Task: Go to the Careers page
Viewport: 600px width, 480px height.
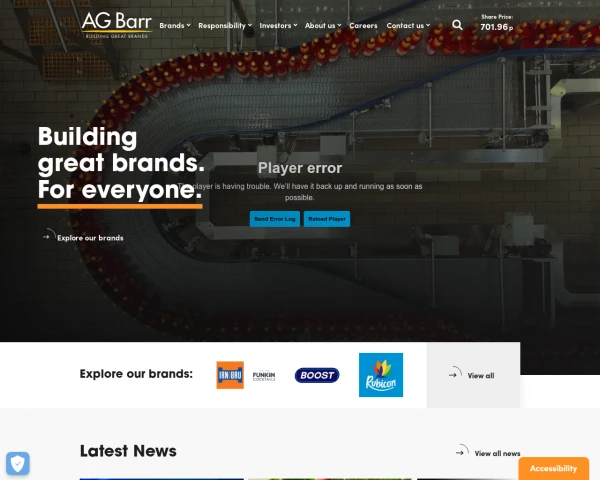Action: (363, 26)
